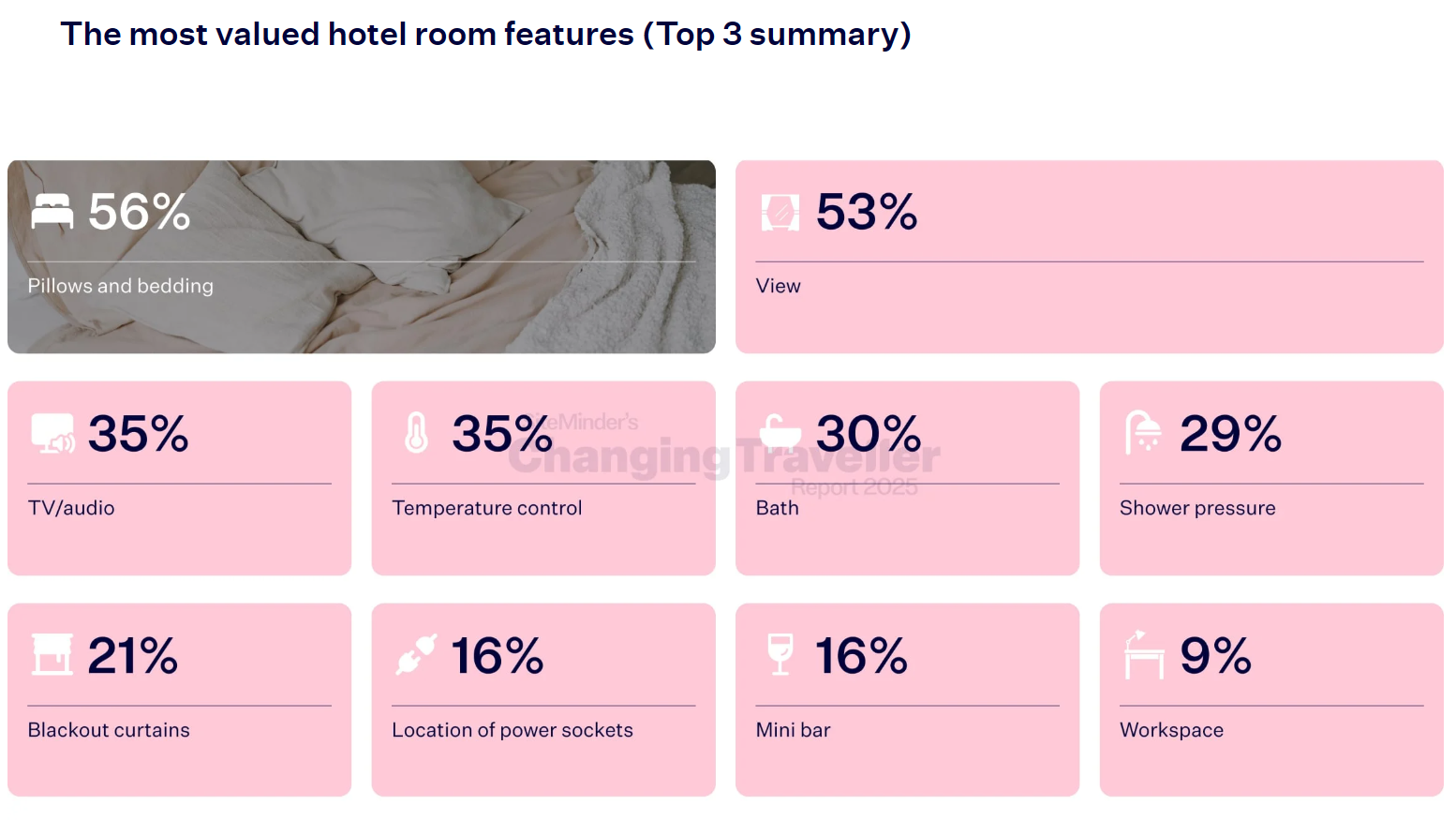Click the 9% Workspace figure

tap(1214, 655)
